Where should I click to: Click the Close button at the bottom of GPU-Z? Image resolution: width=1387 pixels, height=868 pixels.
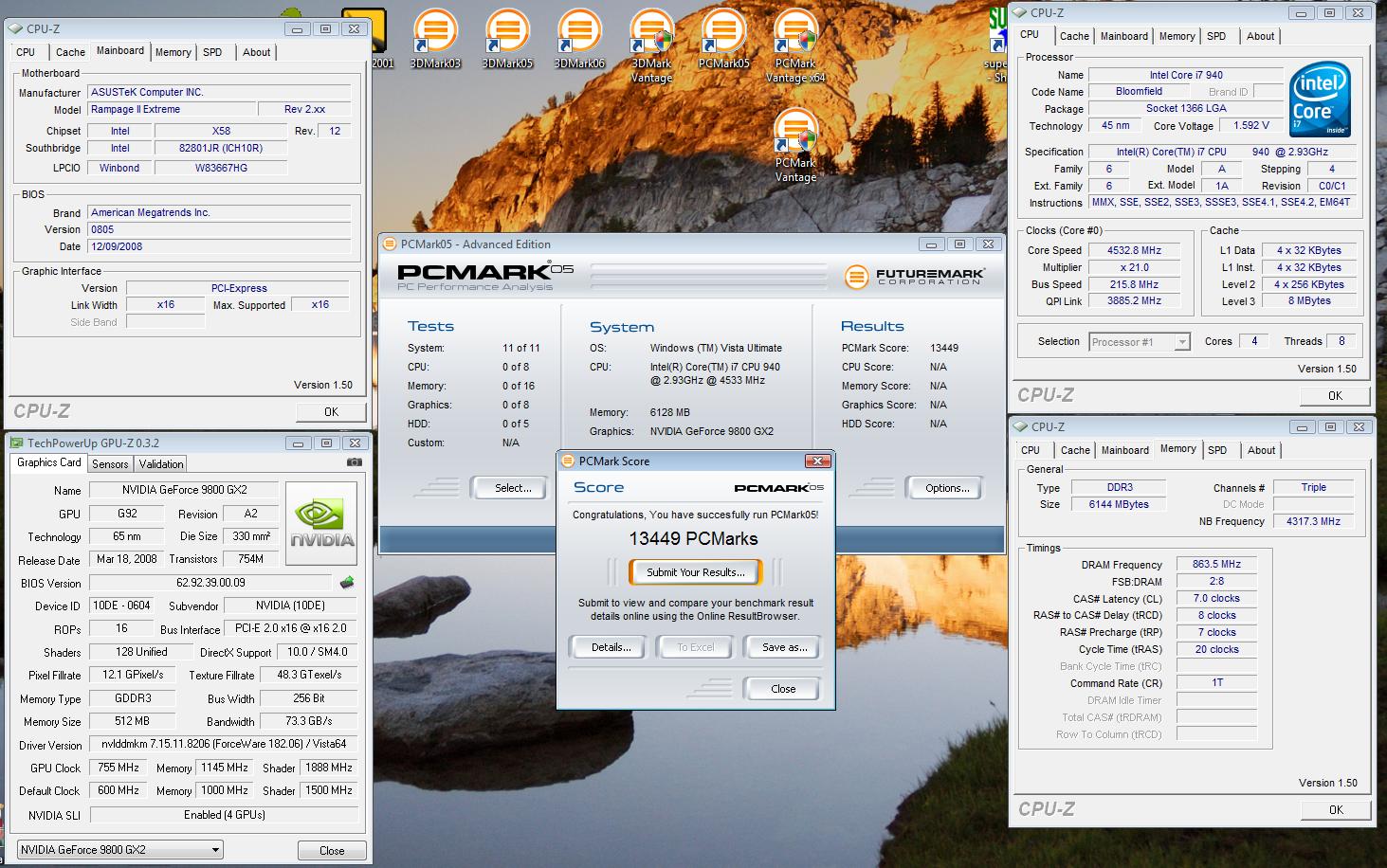tap(332, 850)
